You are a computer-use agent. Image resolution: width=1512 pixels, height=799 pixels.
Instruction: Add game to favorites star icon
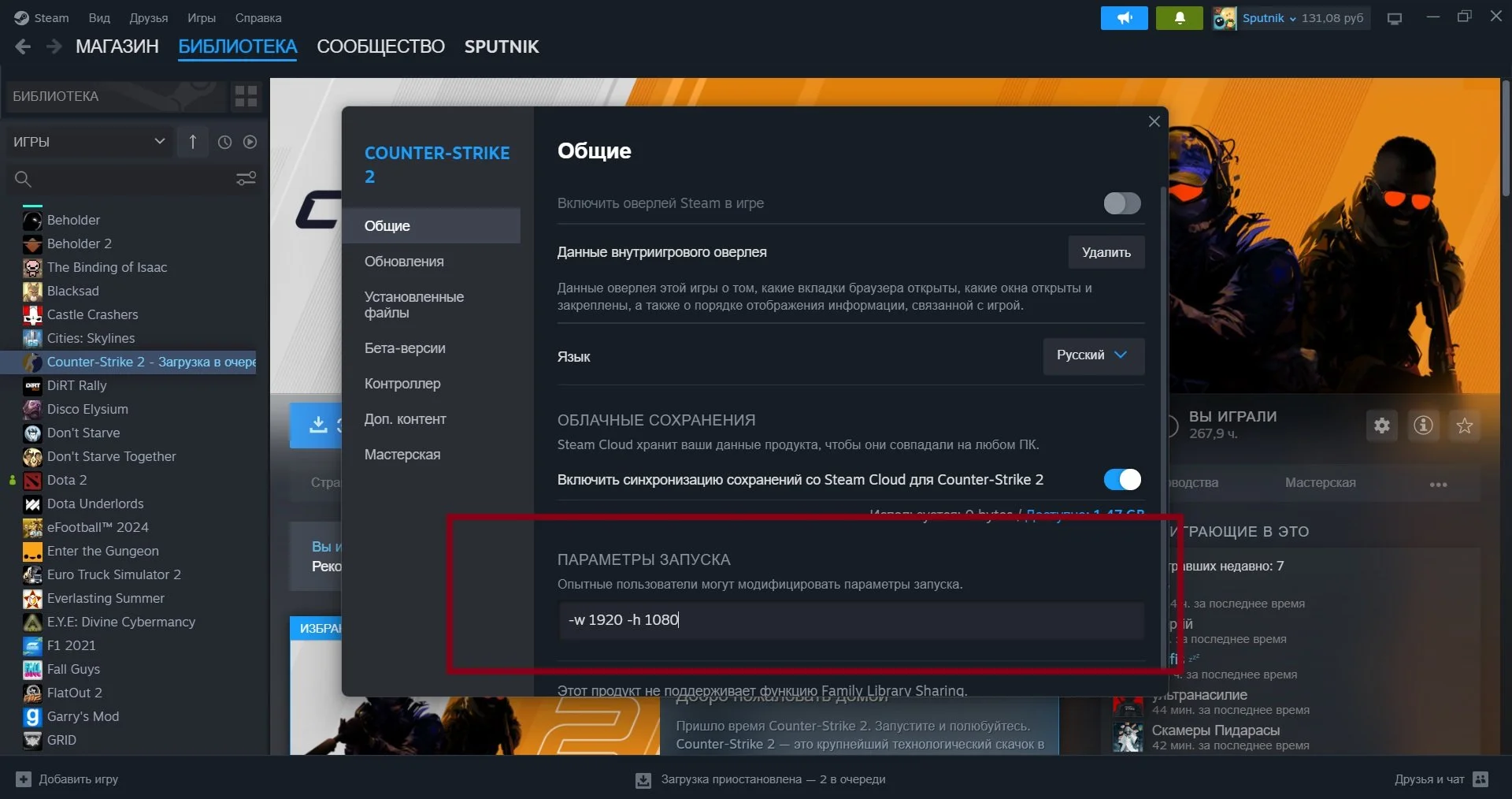coord(1465,426)
